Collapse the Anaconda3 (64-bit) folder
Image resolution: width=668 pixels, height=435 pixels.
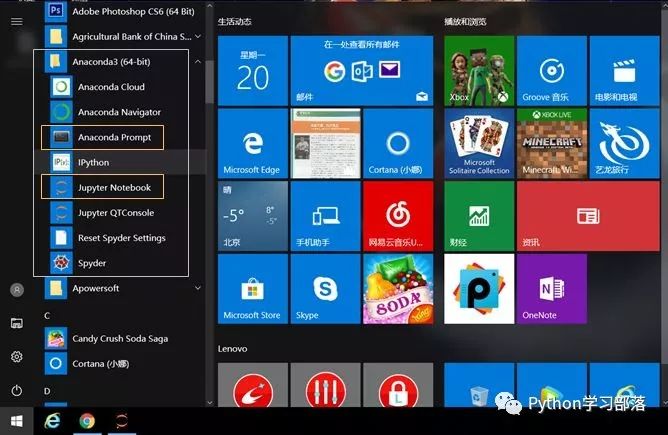[198, 62]
